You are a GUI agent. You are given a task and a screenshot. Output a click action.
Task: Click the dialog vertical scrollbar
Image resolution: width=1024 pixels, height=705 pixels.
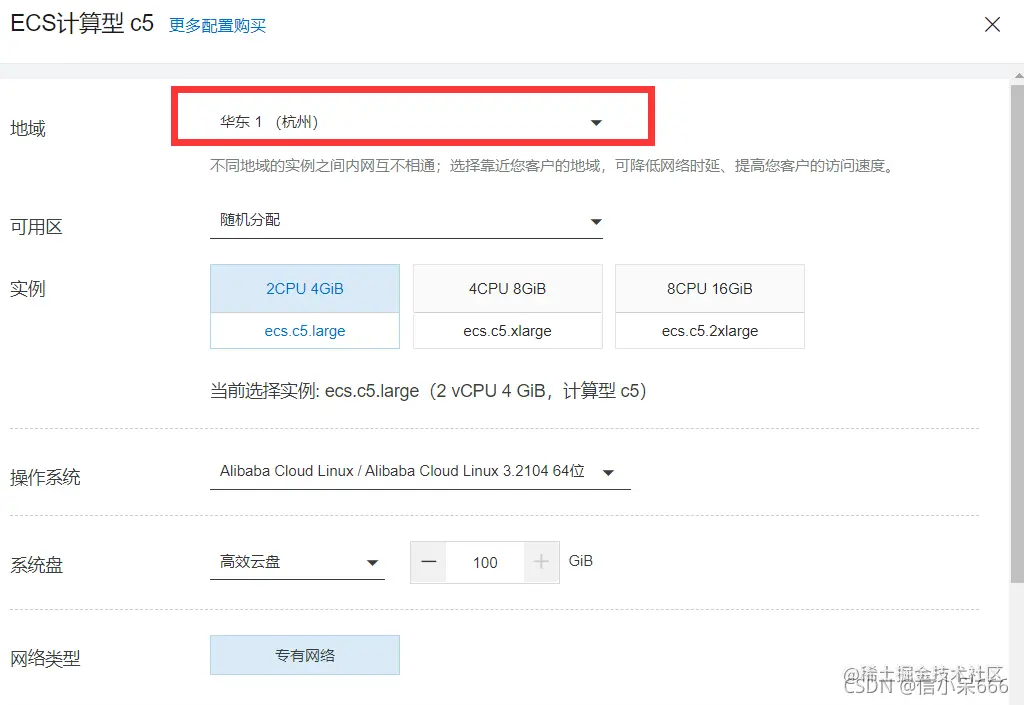pyautogui.click(x=1017, y=333)
